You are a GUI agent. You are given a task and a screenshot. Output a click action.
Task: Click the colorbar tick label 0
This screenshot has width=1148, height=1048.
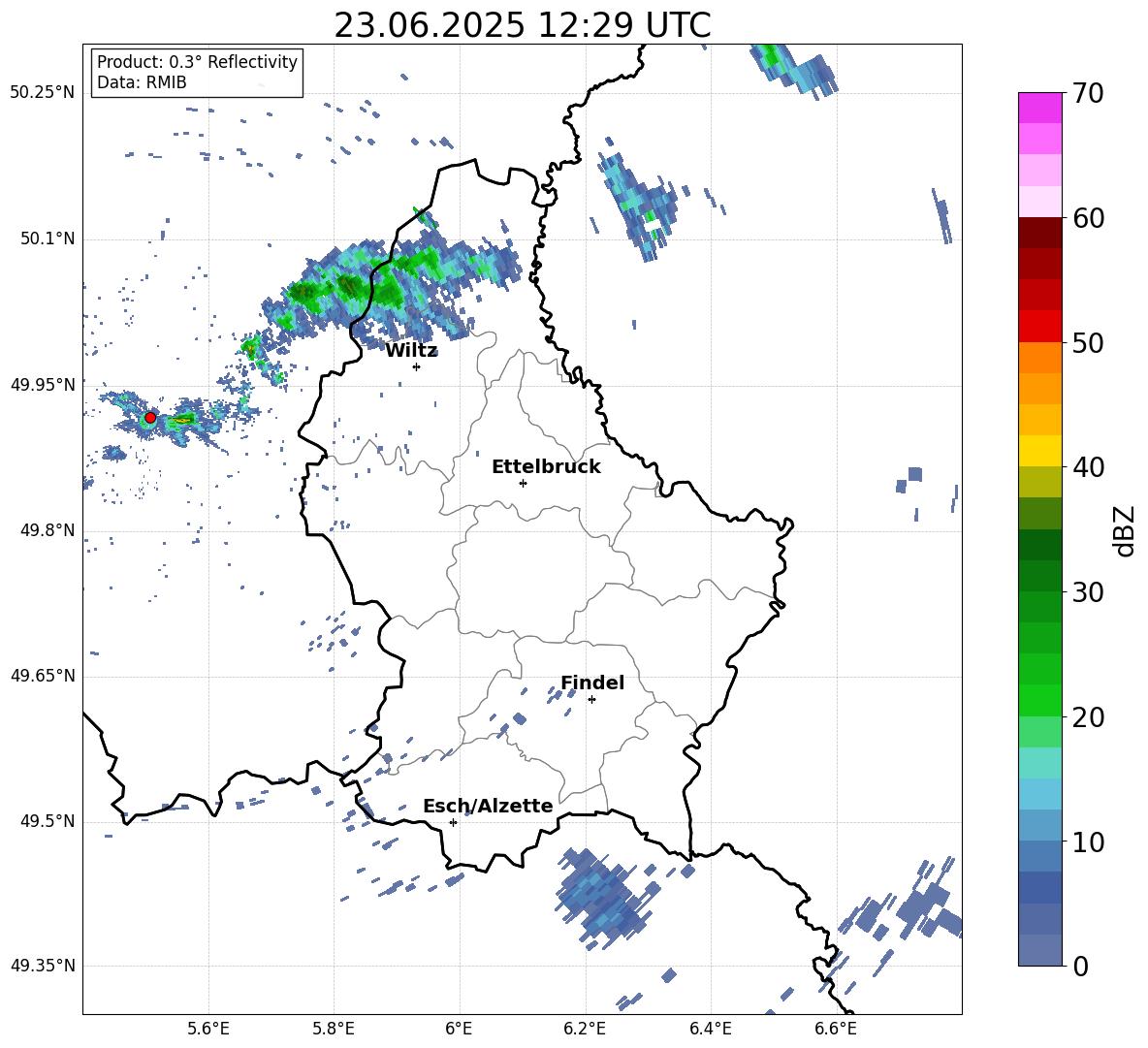point(1080,966)
